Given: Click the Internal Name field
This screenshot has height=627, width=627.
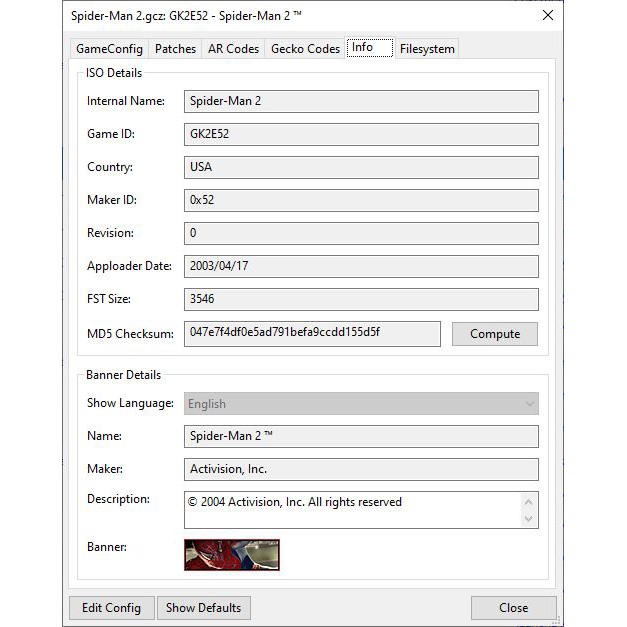Looking at the screenshot, I should pos(361,101).
